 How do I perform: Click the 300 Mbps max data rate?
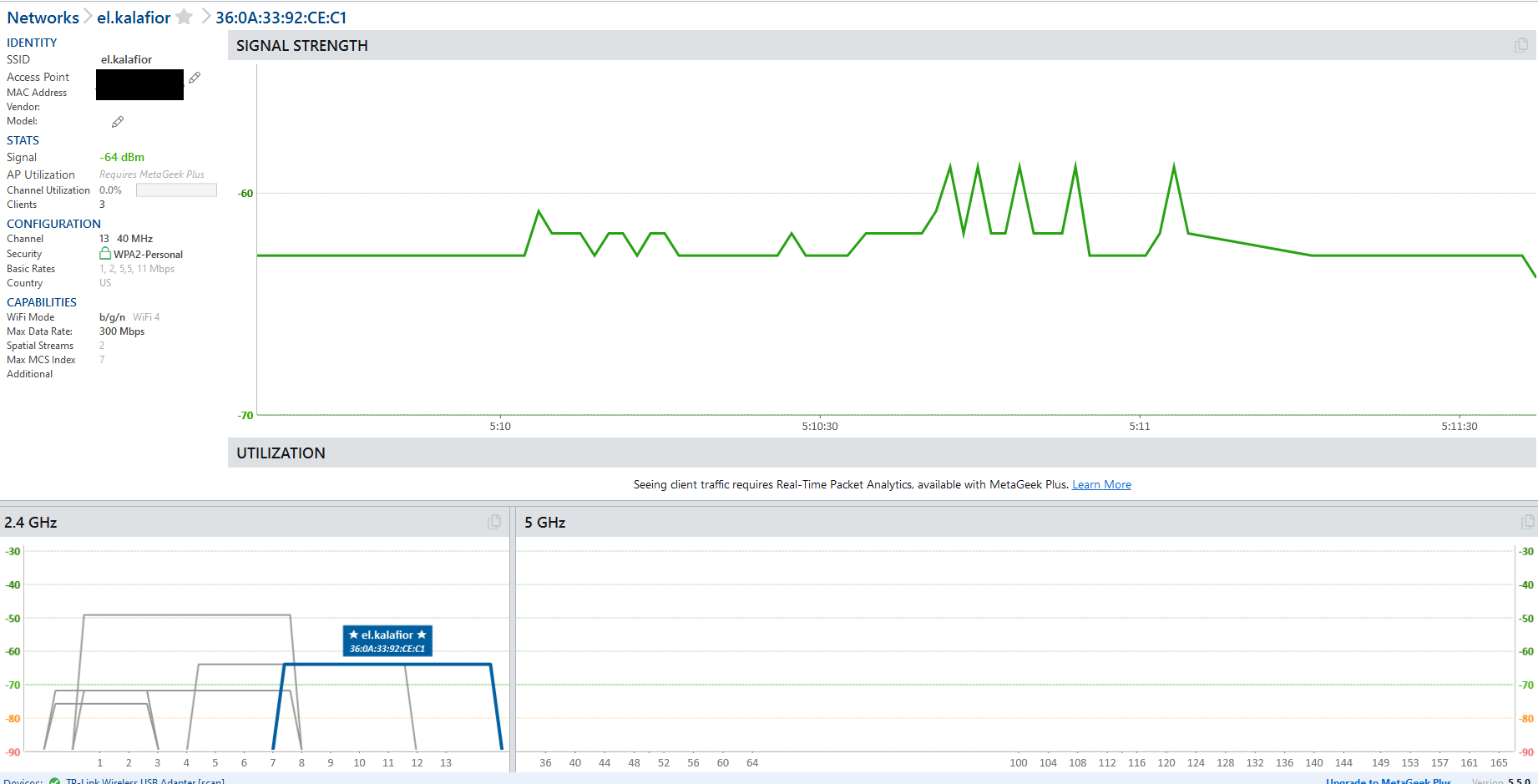click(122, 331)
